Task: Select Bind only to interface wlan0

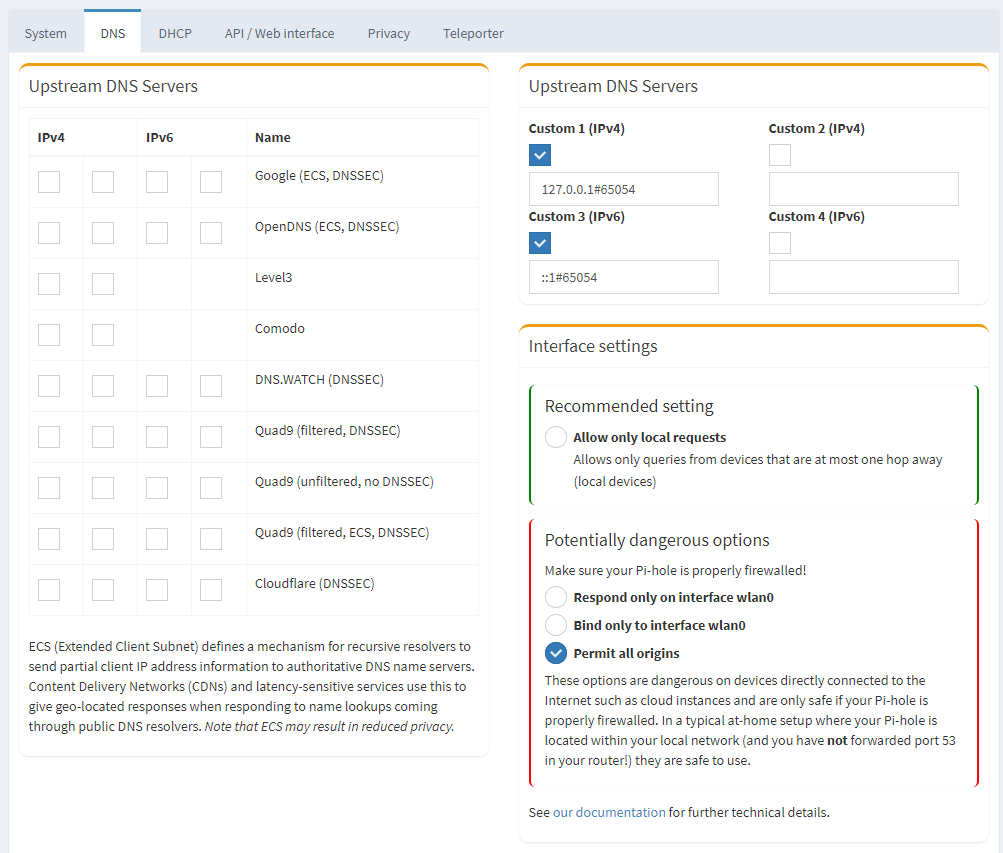Action: [x=556, y=625]
